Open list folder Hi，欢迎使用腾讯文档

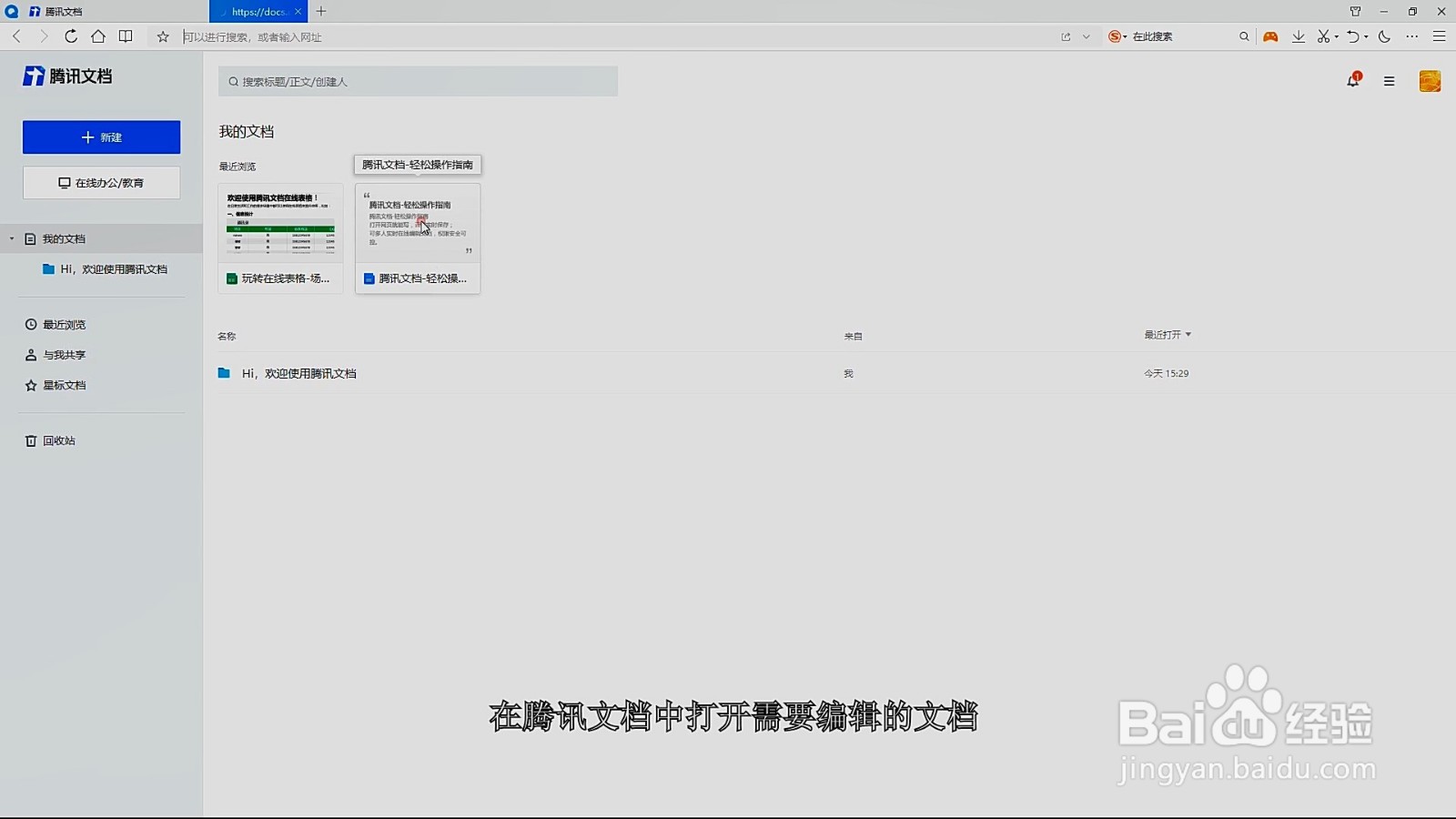(x=298, y=373)
